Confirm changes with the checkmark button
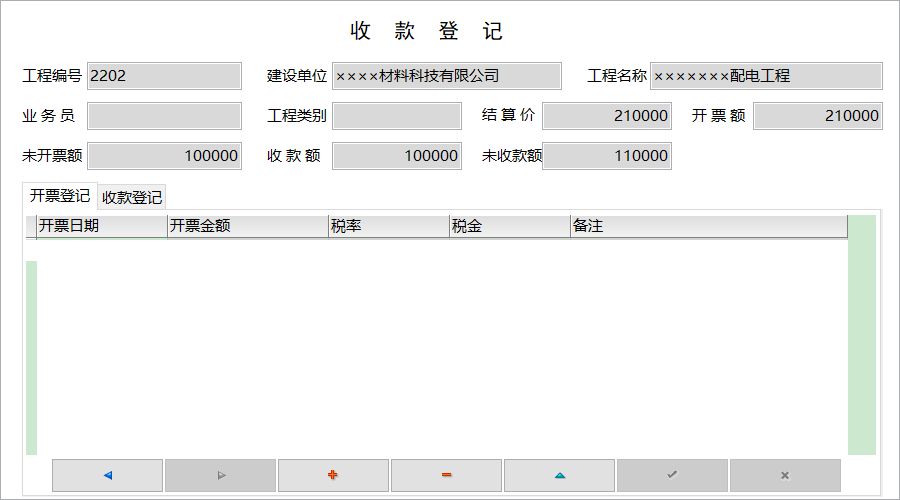 [673, 475]
